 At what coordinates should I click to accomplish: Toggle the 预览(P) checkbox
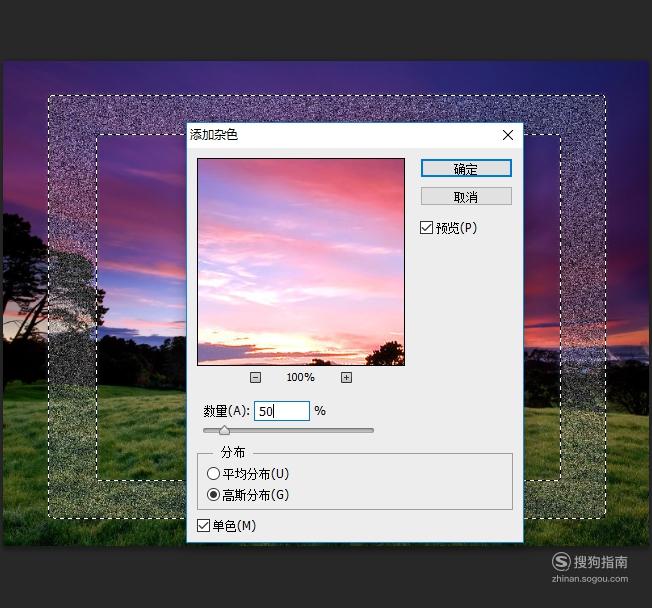pos(426,227)
